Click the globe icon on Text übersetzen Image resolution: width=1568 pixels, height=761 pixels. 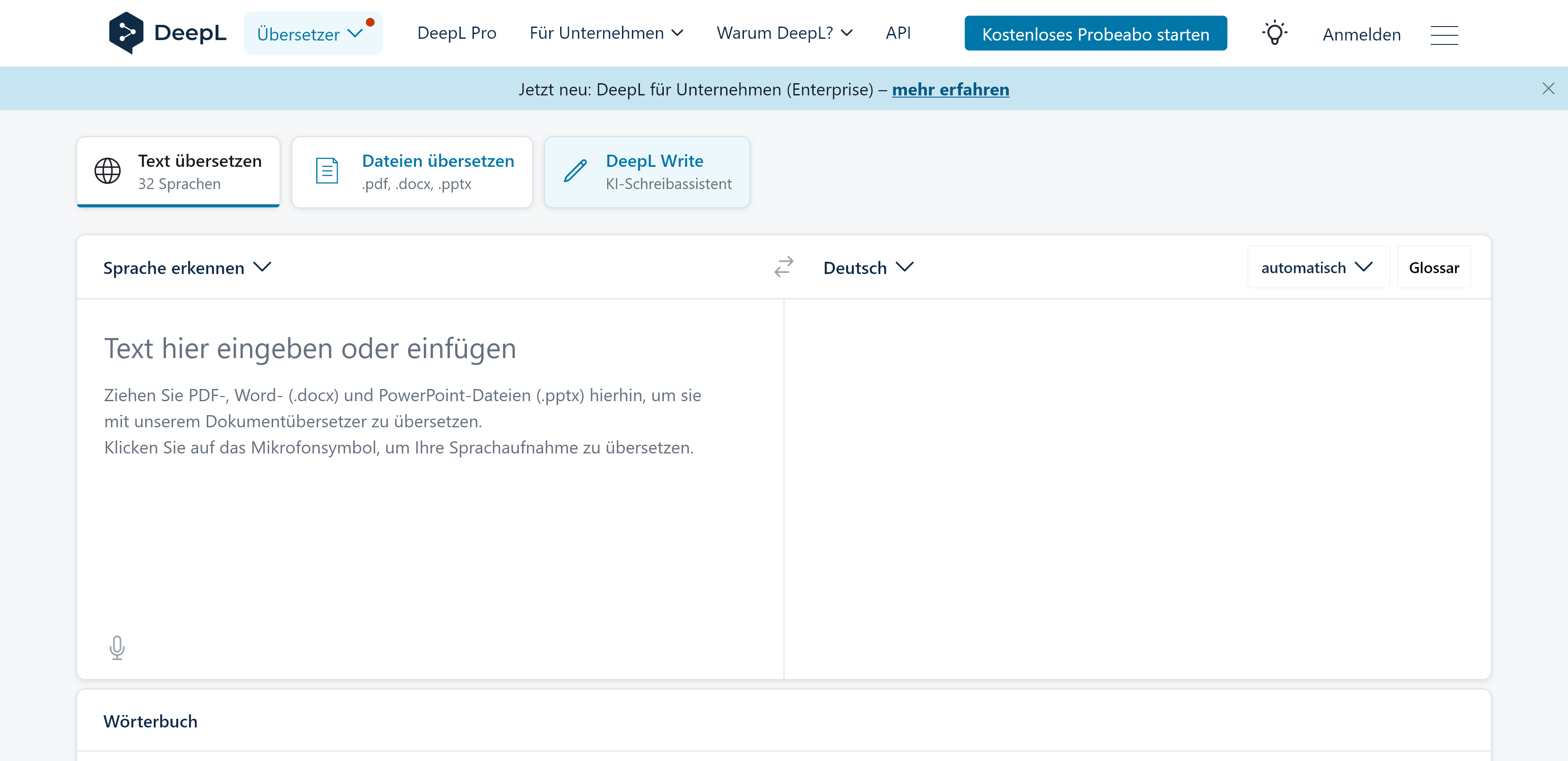[108, 171]
